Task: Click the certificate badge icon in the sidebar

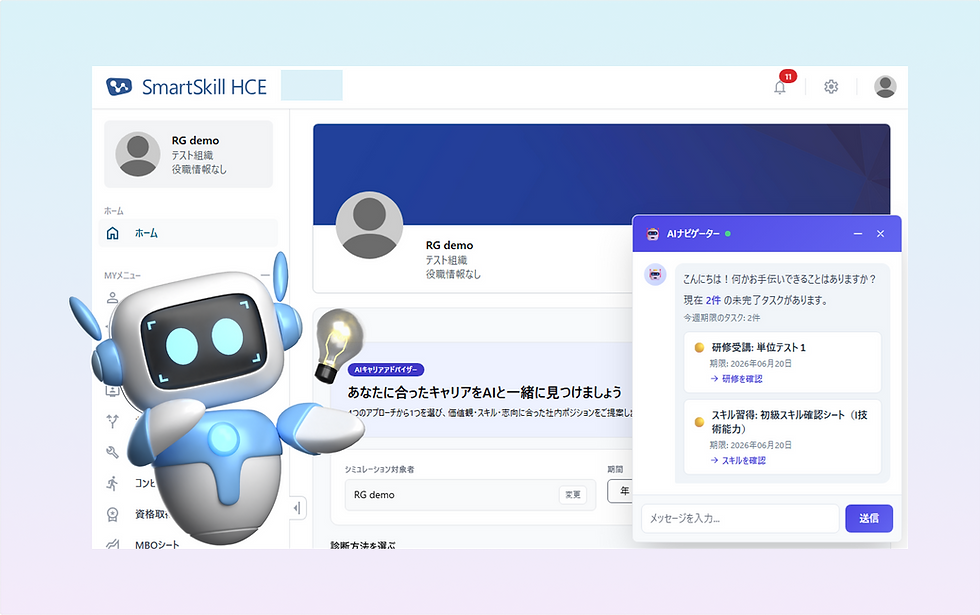Action: tap(112, 514)
